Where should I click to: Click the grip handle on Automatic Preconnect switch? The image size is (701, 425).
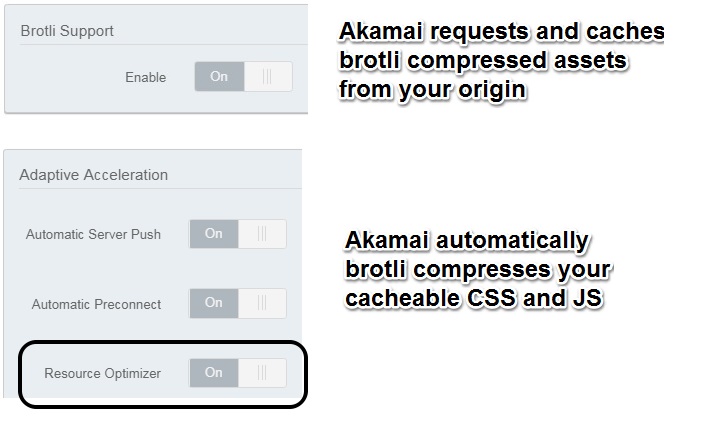tap(263, 303)
